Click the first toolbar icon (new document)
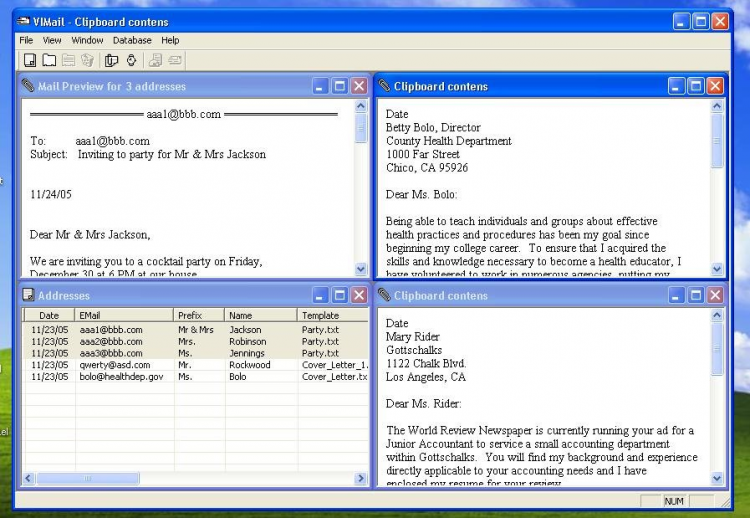750x518 pixels. [x=30, y=61]
